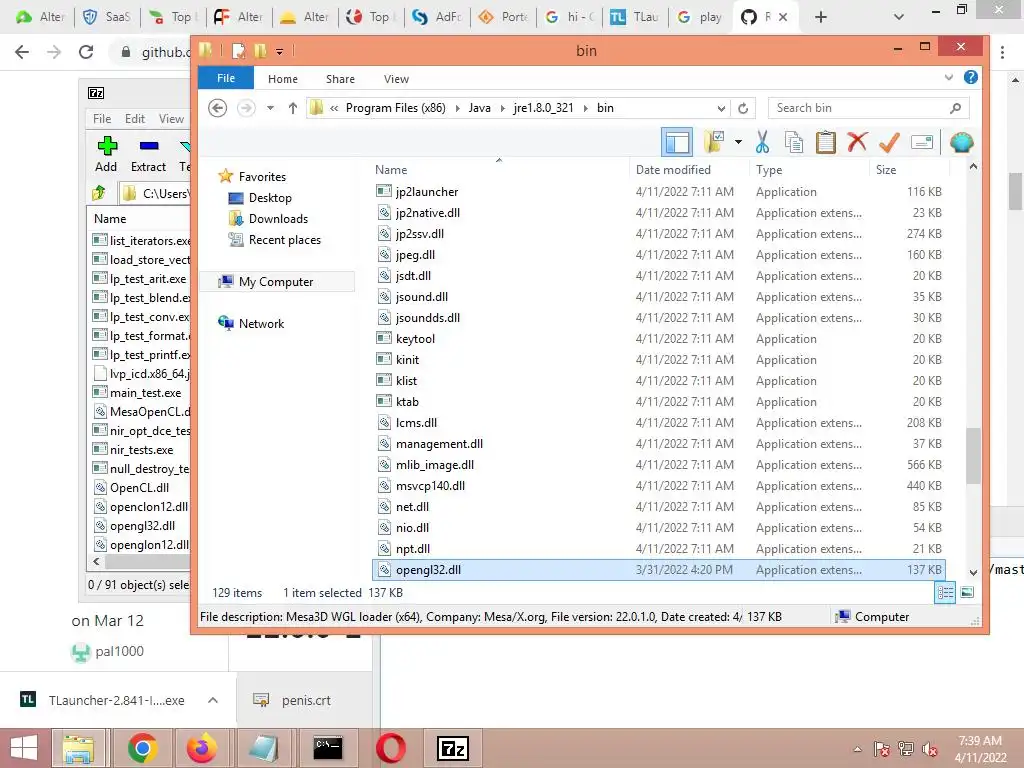This screenshot has height=768, width=1024.
Task: Click the blue Help question mark icon
Action: [x=970, y=78]
